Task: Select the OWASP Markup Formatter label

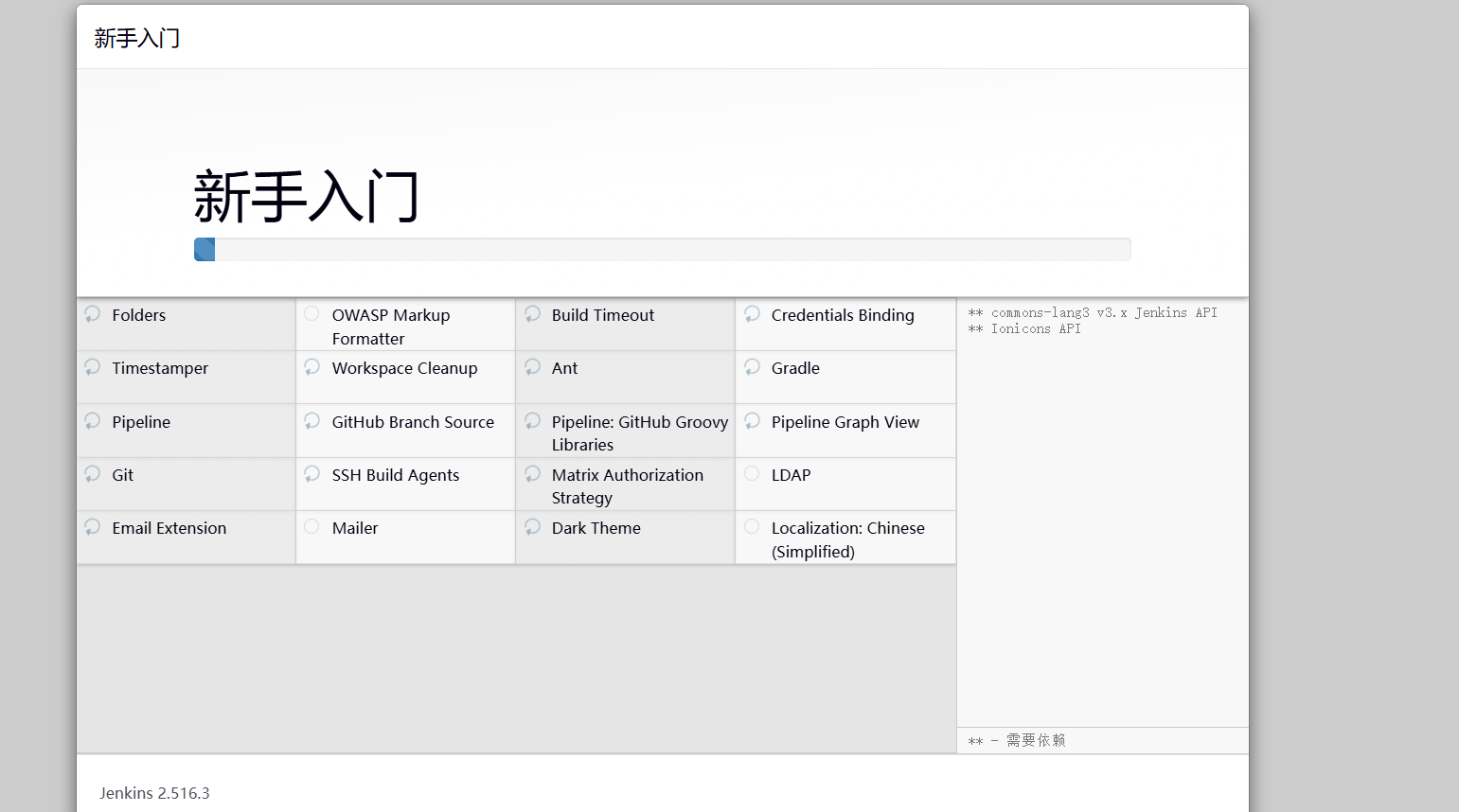Action: click(x=391, y=327)
